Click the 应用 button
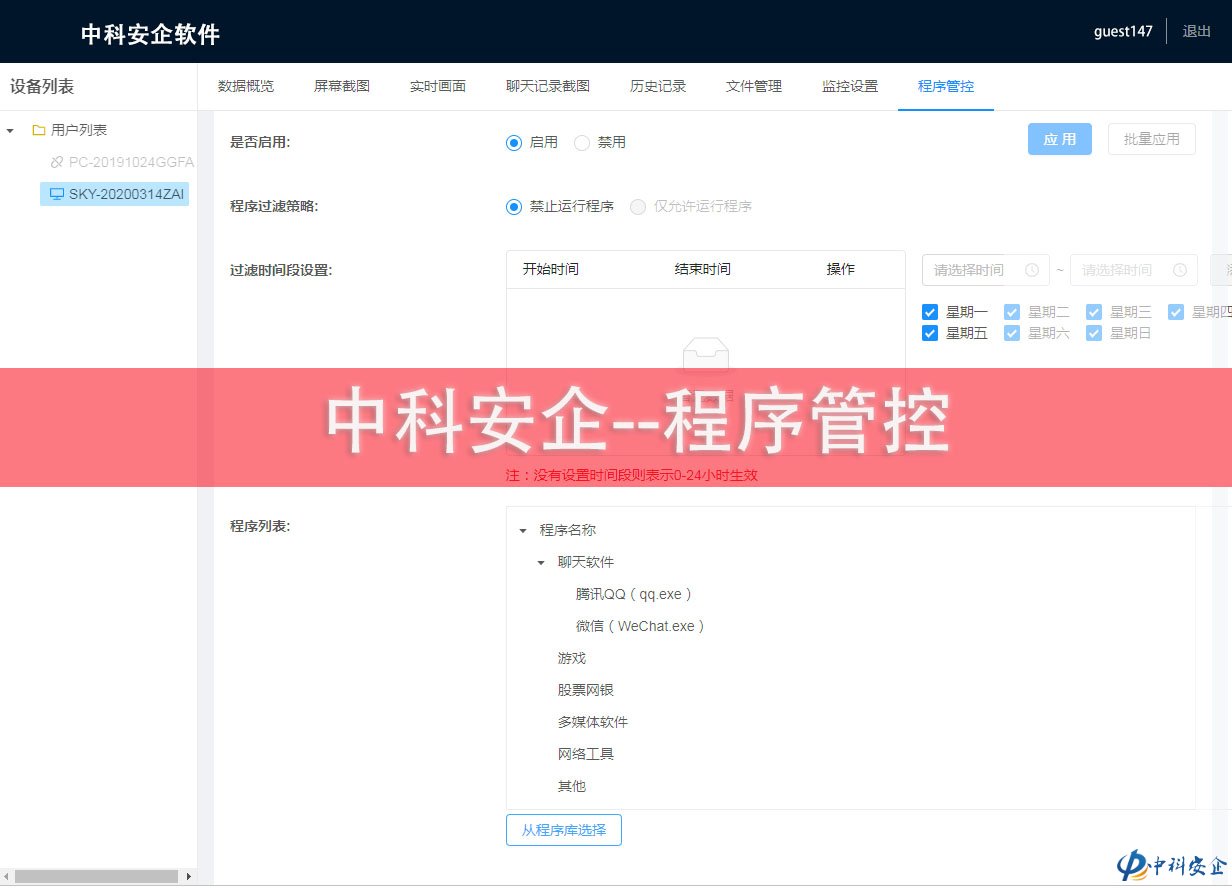 point(1060,139)
